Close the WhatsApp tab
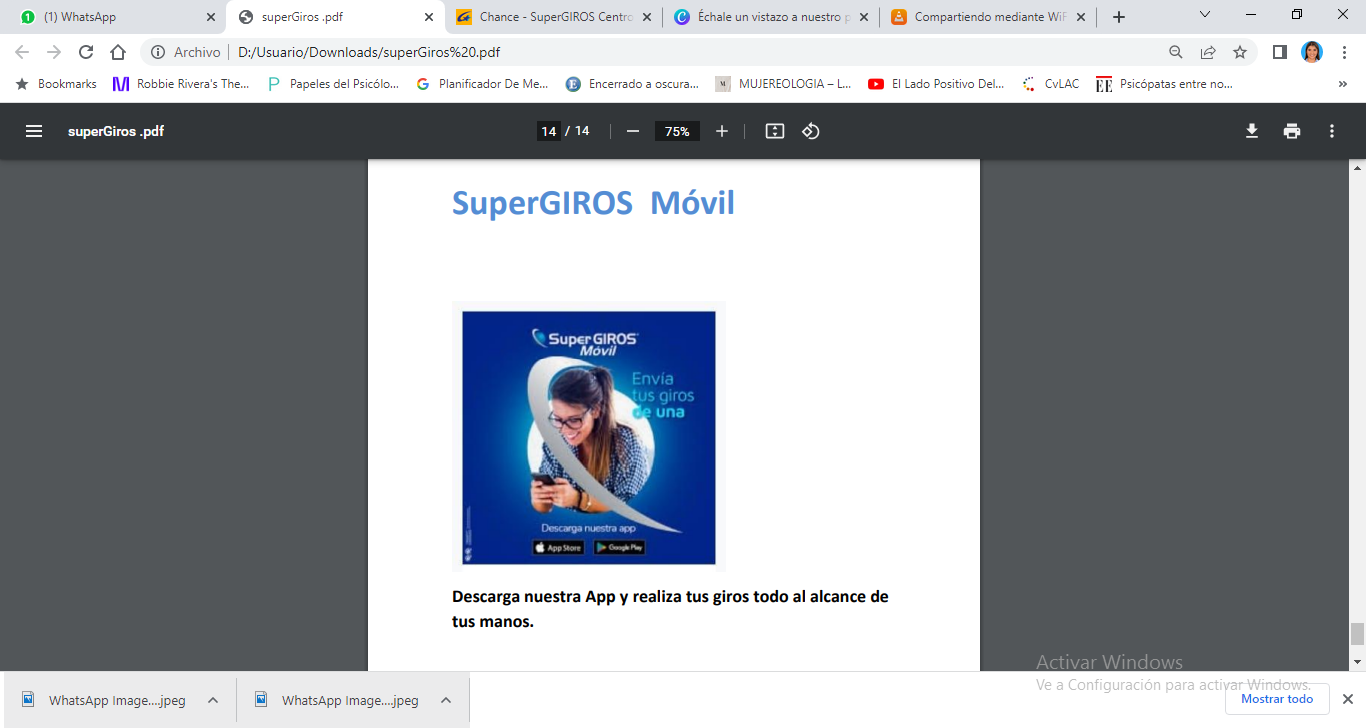Image resolution: width=1366 pixels, height=728 pixels. (x=210, y=17)
